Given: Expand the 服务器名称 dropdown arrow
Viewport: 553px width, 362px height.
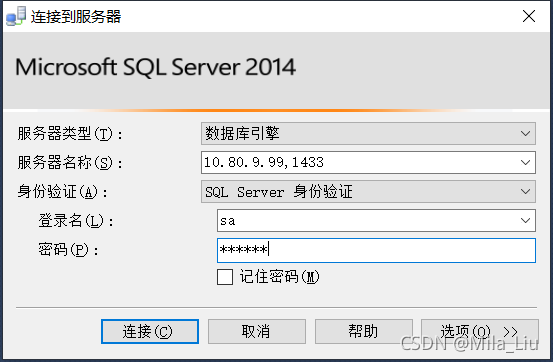Looking at the screenshot, I should click(x=525, y=162).
